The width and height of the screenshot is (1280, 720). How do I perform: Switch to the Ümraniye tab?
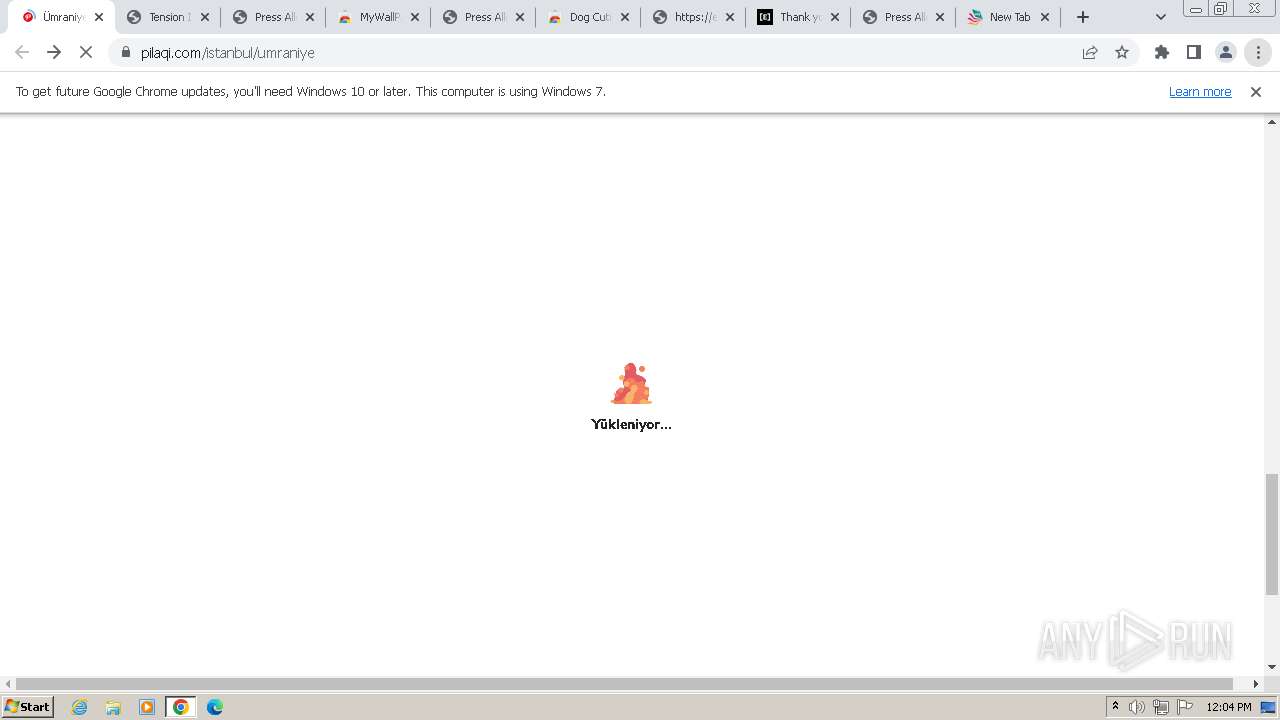pyautogui.click(x=62, y=17)
